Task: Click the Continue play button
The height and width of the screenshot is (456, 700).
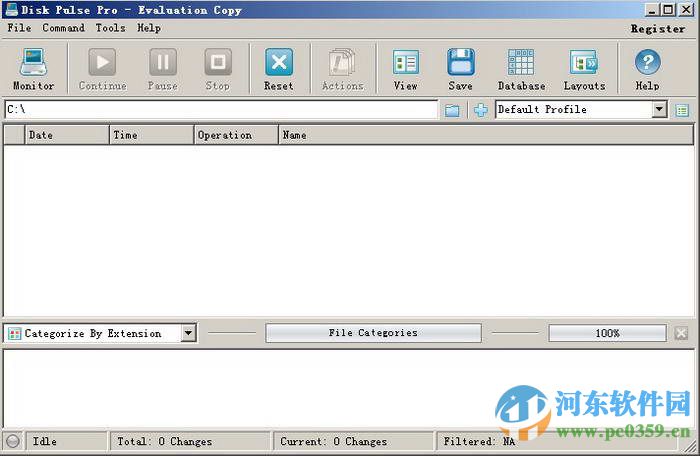Action: [x=102, y=69]
